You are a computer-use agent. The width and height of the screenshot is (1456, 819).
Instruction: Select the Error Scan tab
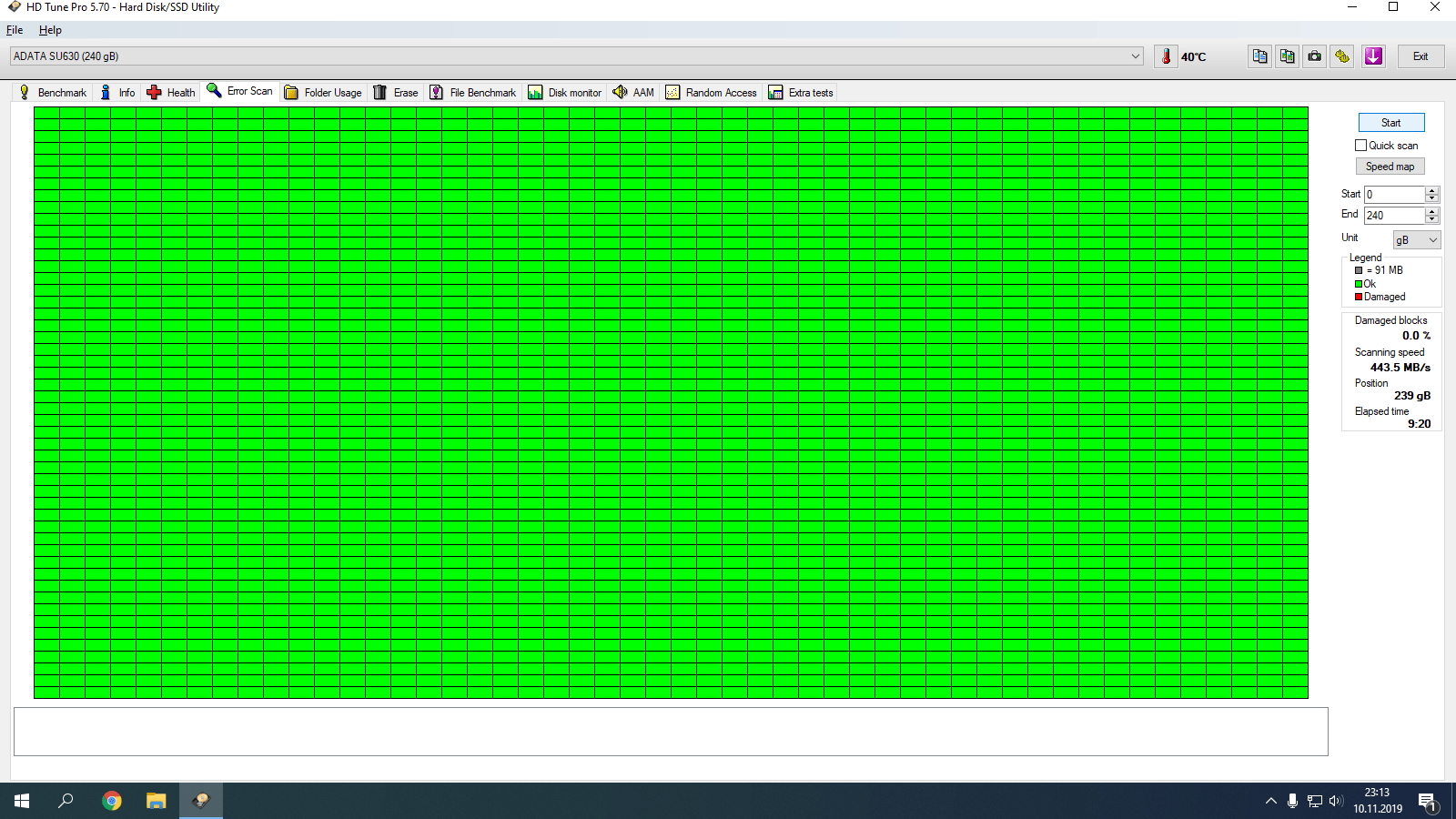pyautogui.click(x=239, y=91)
